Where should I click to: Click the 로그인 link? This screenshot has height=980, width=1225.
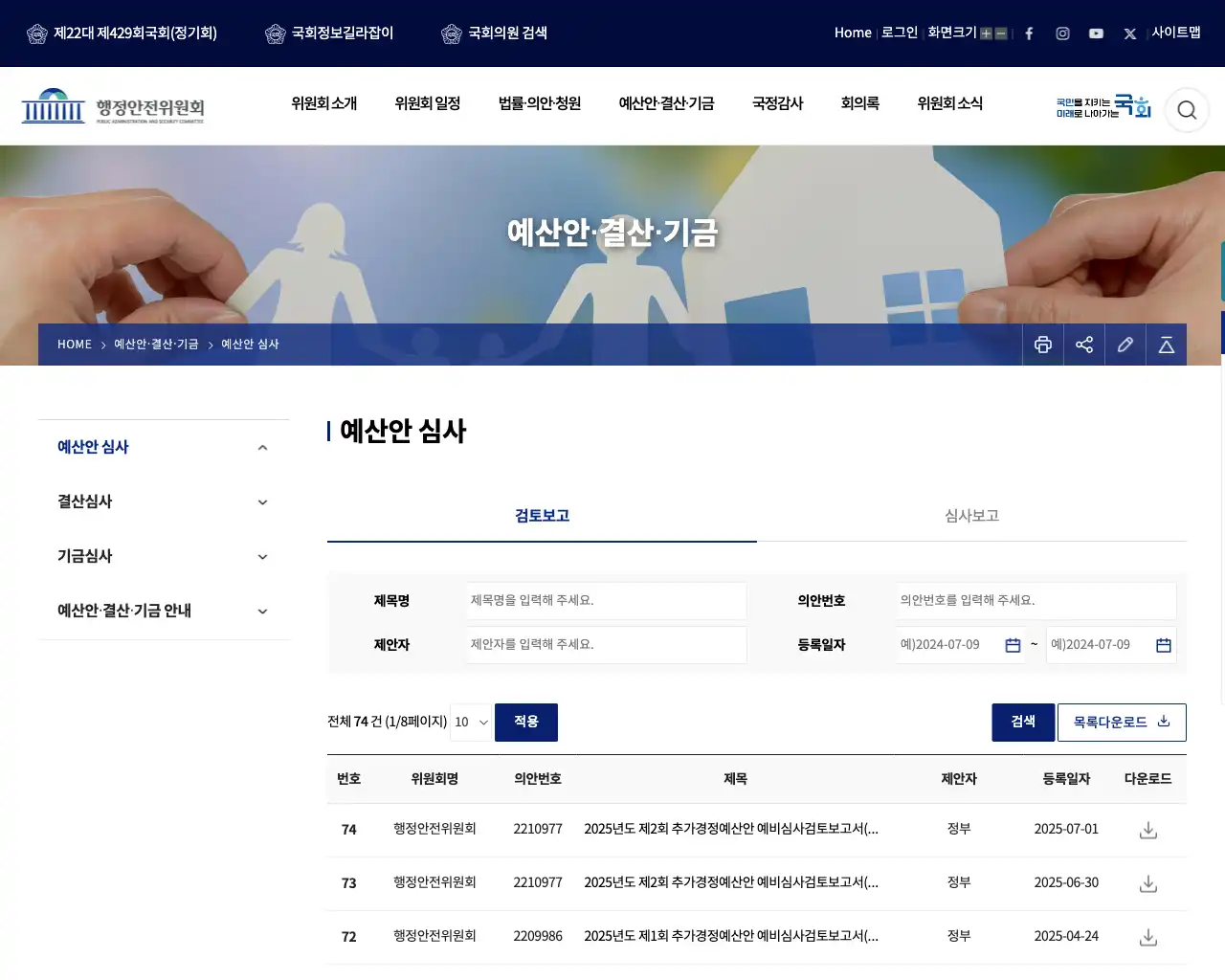(900, 33)
